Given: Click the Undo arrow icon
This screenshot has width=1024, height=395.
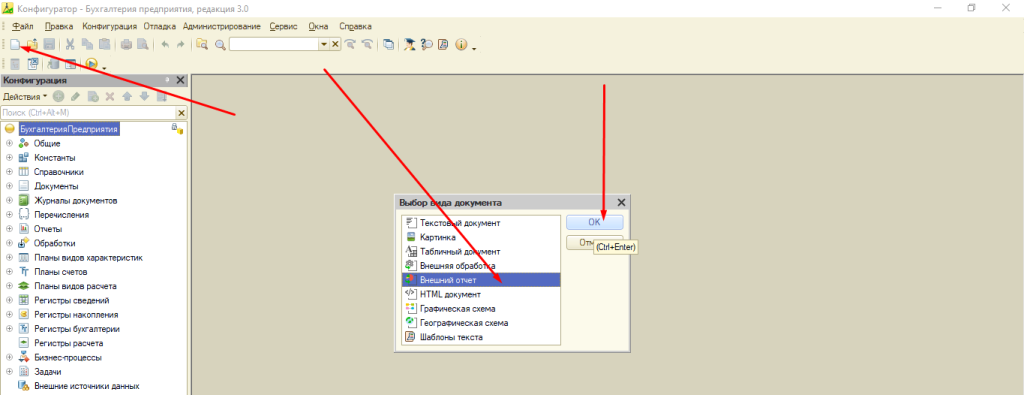Looking at the screenshot, I should pos(165,44).
